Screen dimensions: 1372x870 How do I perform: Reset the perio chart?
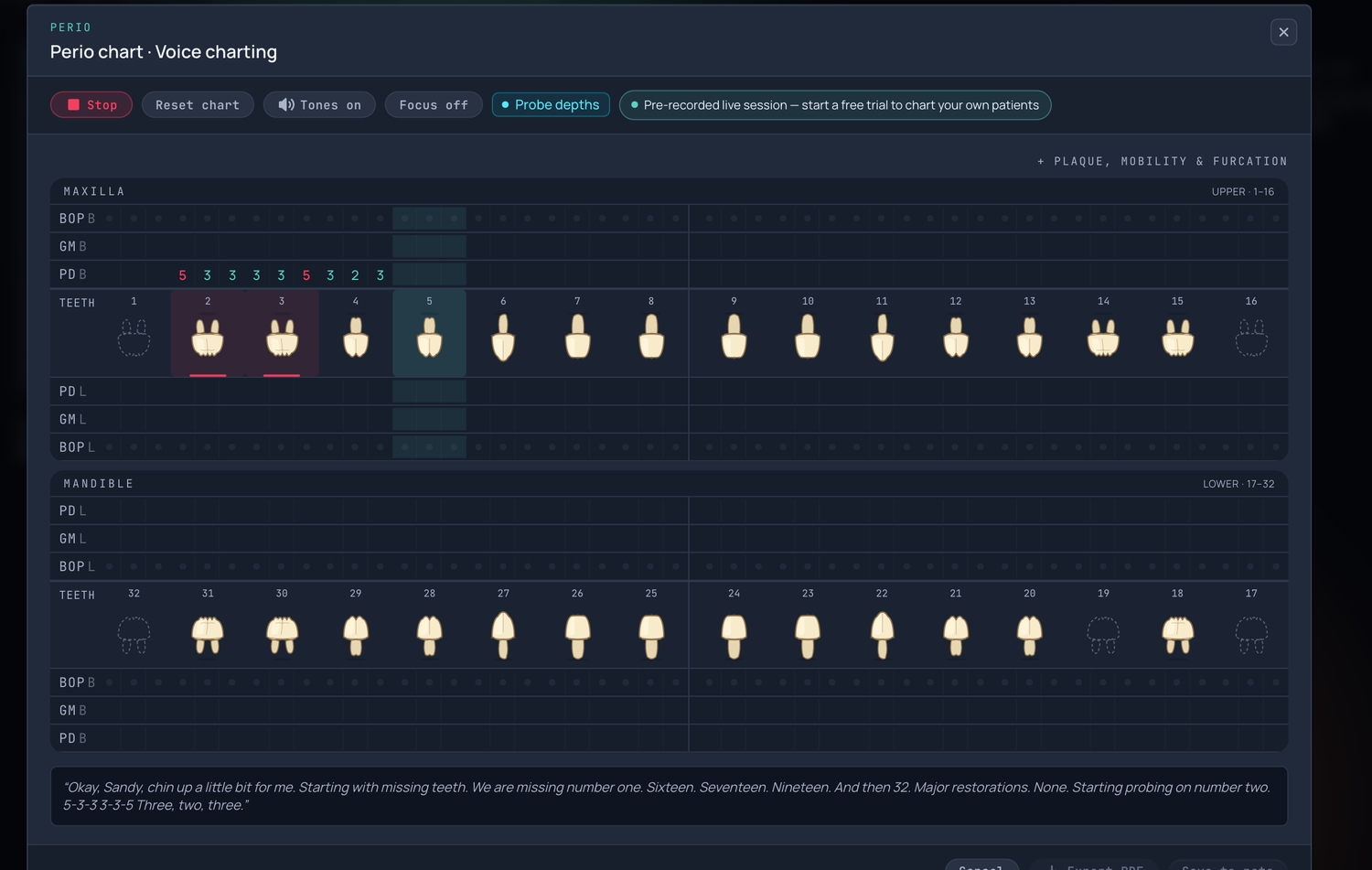click(198, 105)
